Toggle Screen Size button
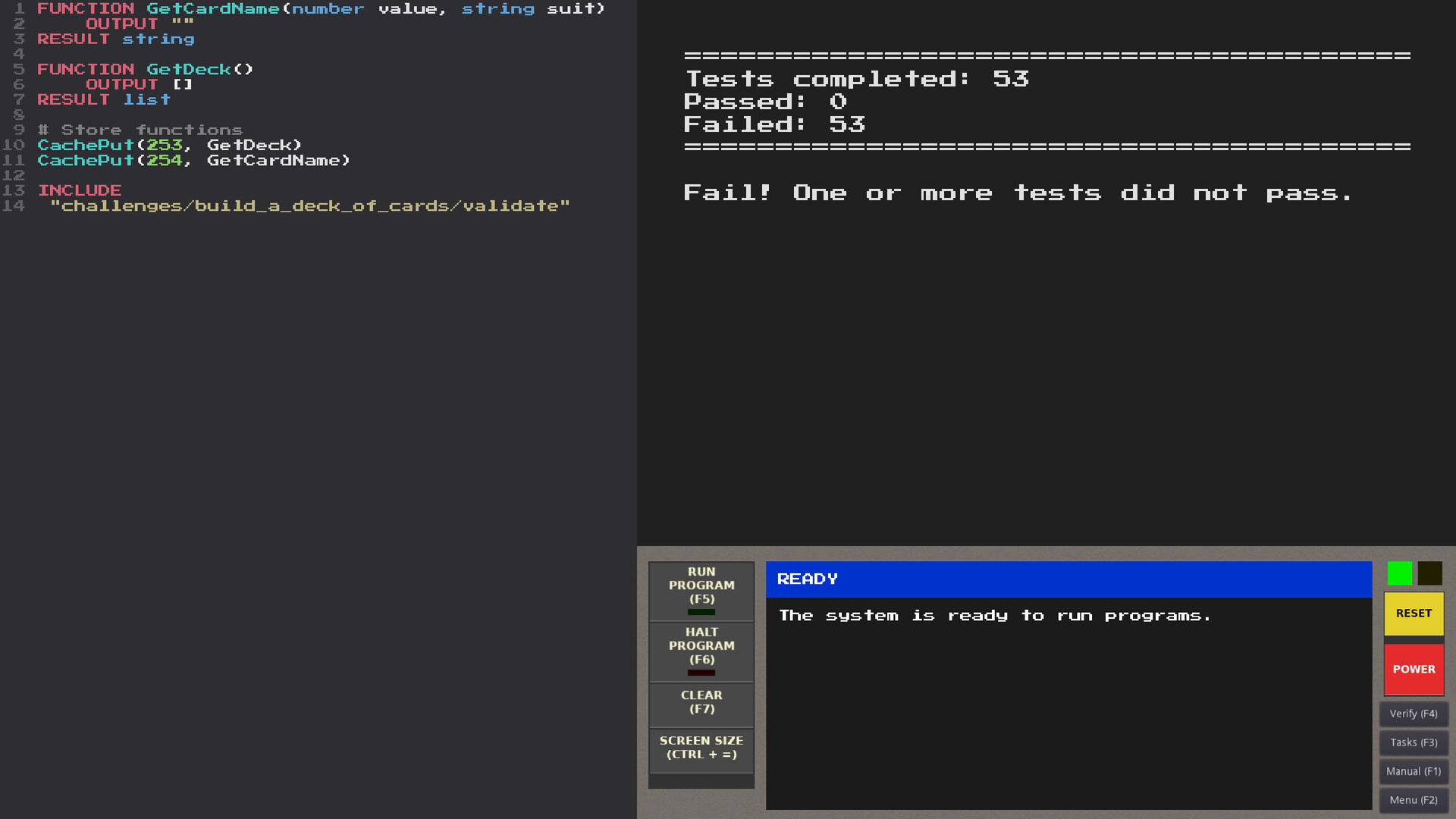 click(701, 748)
